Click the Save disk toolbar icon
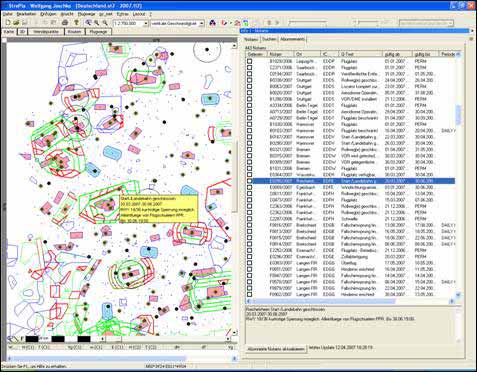Screen dimensions: 477x372 pos(25,23)
